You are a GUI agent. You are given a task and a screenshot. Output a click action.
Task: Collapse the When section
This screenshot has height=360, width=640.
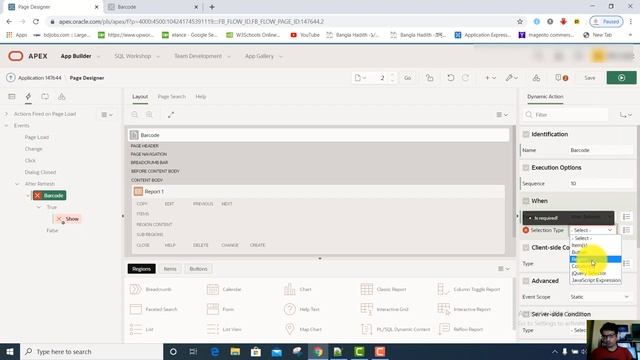tap(526, 201)
